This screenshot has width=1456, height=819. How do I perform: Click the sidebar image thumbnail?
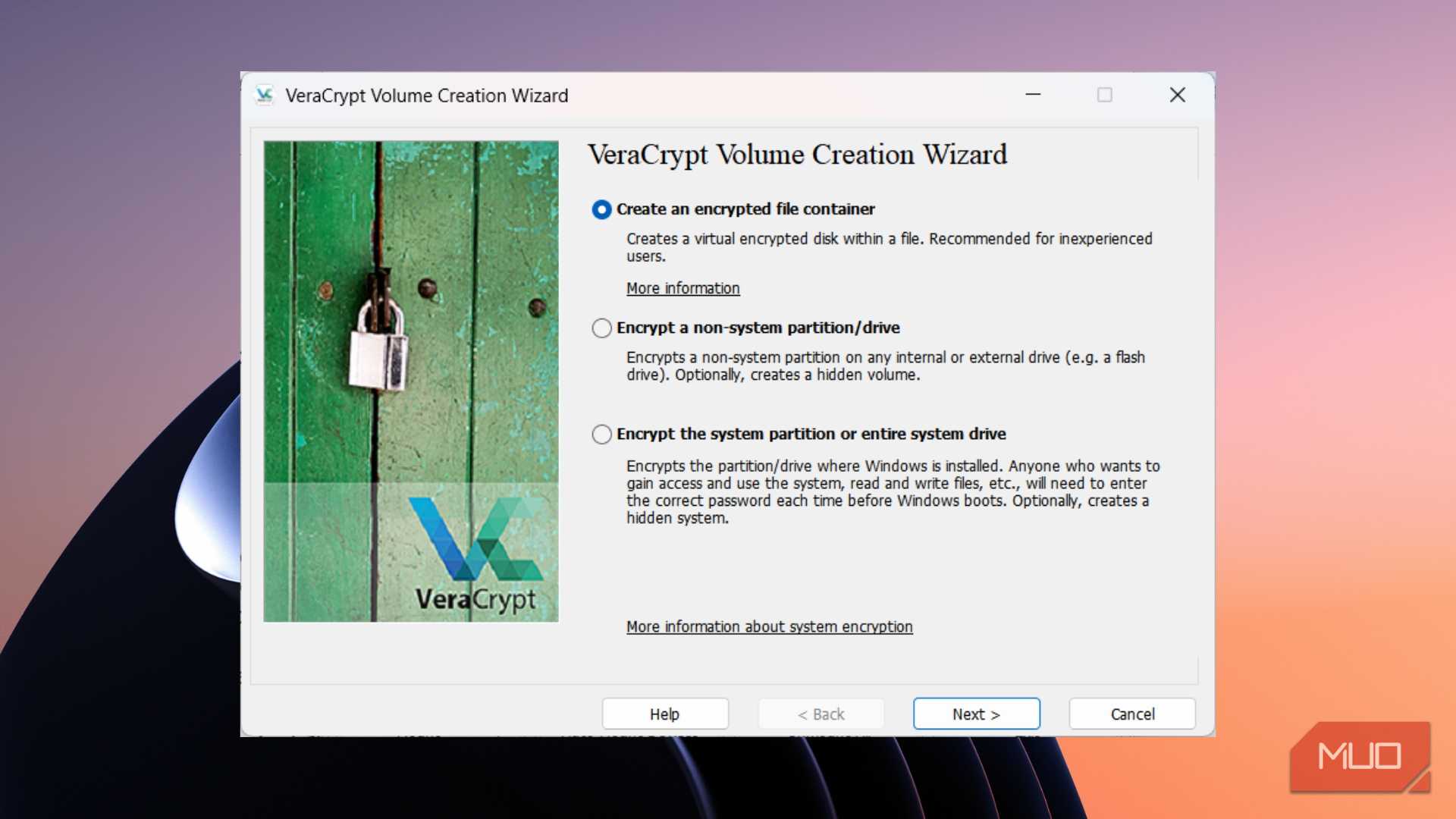(410, 381)
